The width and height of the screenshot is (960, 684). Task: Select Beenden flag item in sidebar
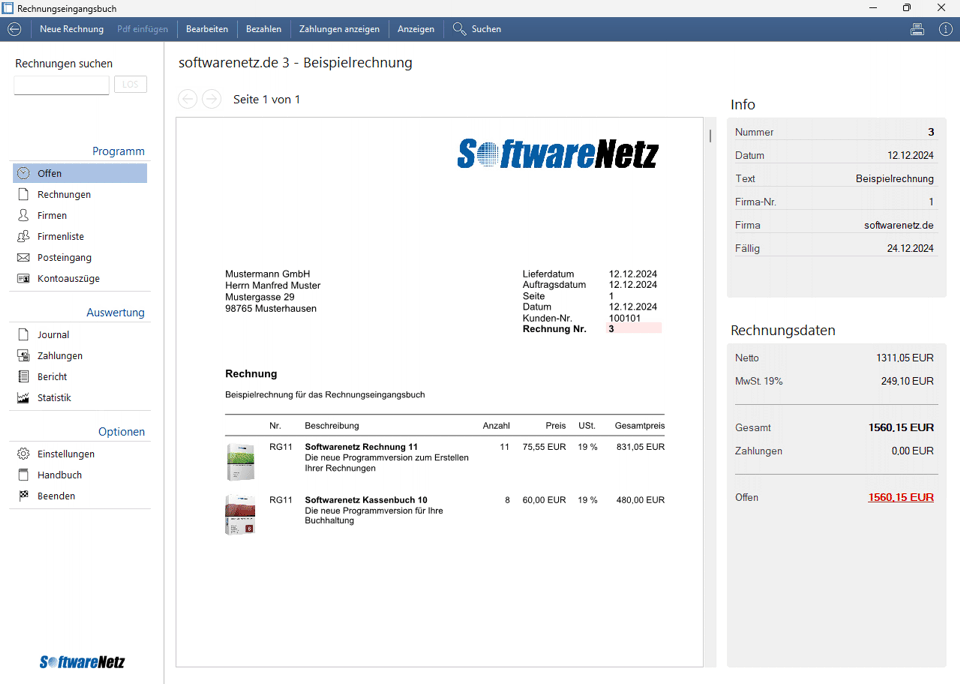56,495
